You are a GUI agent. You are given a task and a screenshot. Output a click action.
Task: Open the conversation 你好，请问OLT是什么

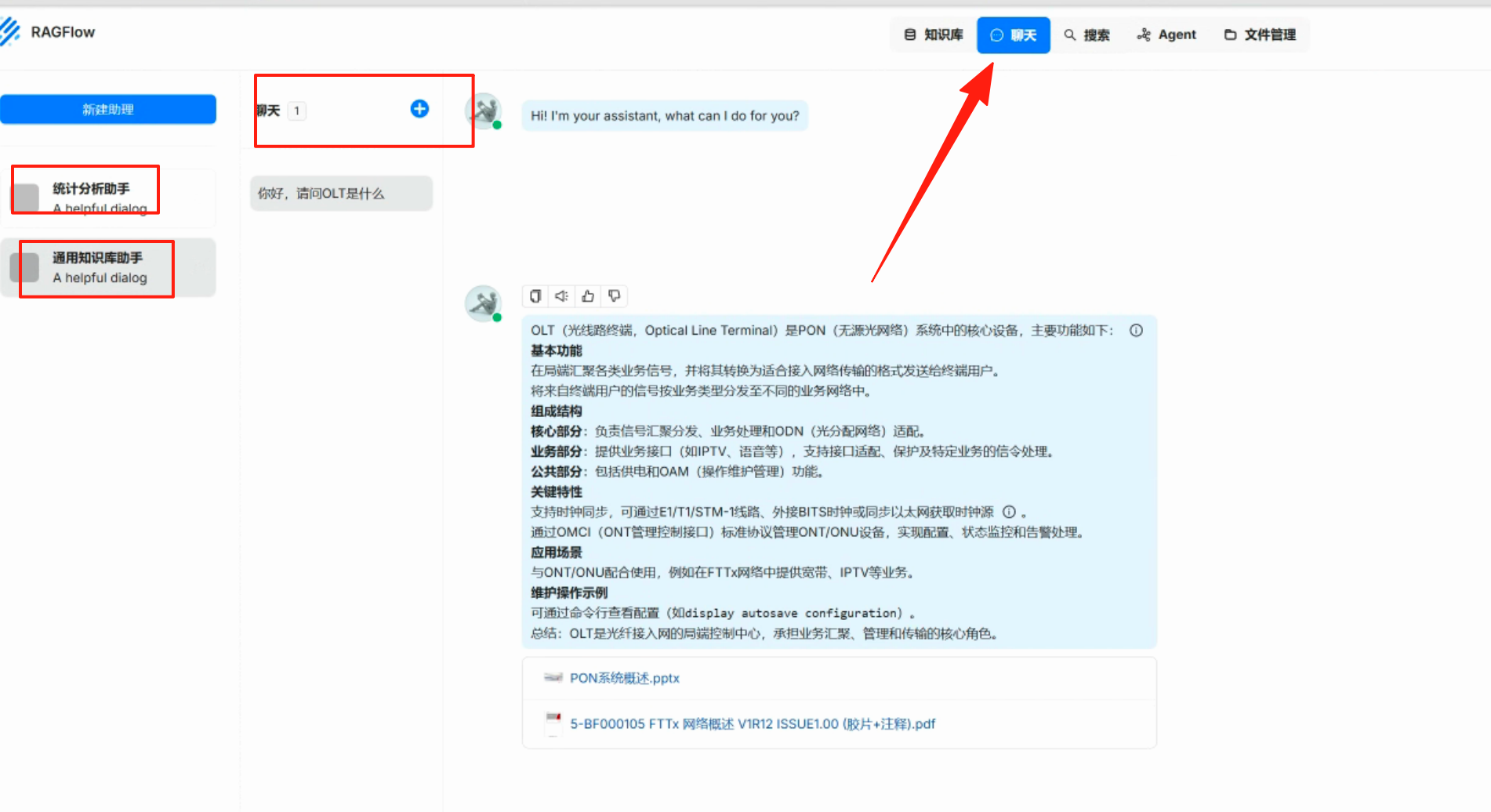point(341,194)
